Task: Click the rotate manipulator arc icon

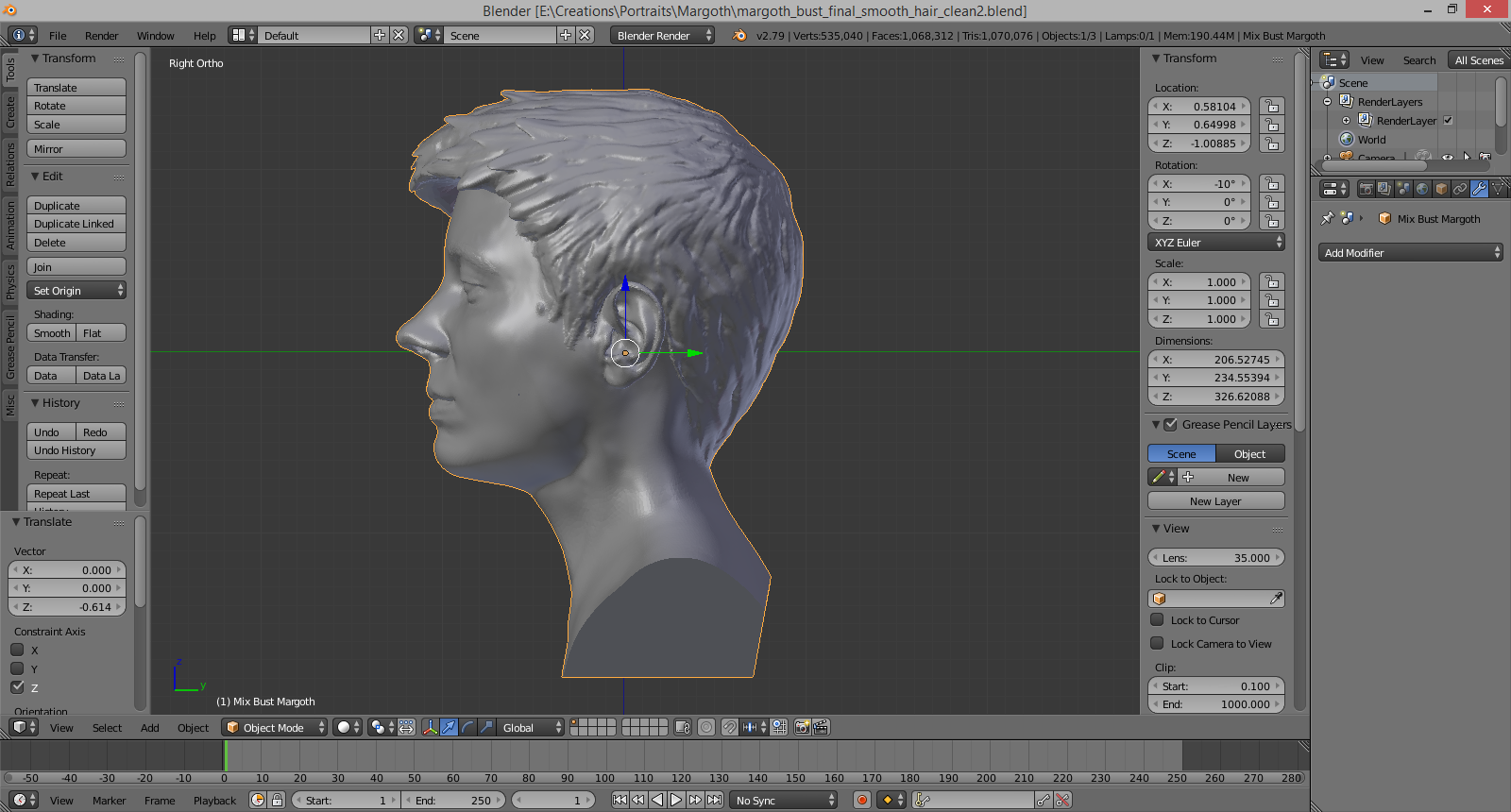Action: pos(467,727)
